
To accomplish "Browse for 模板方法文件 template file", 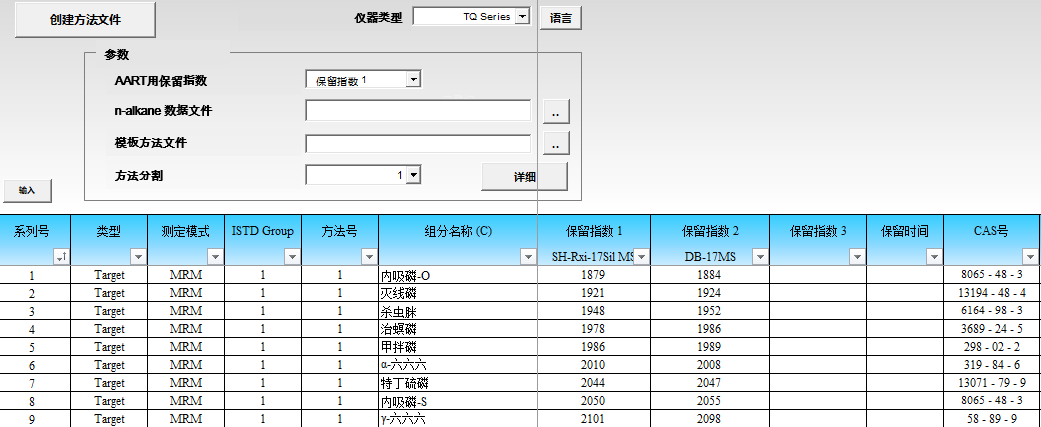I will [x=555, y=144].
